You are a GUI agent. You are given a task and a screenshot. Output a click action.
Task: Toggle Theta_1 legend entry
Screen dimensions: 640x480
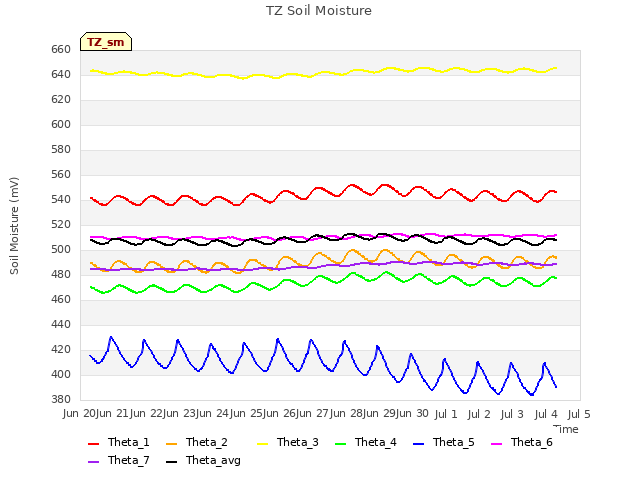[x=119, y=442]
